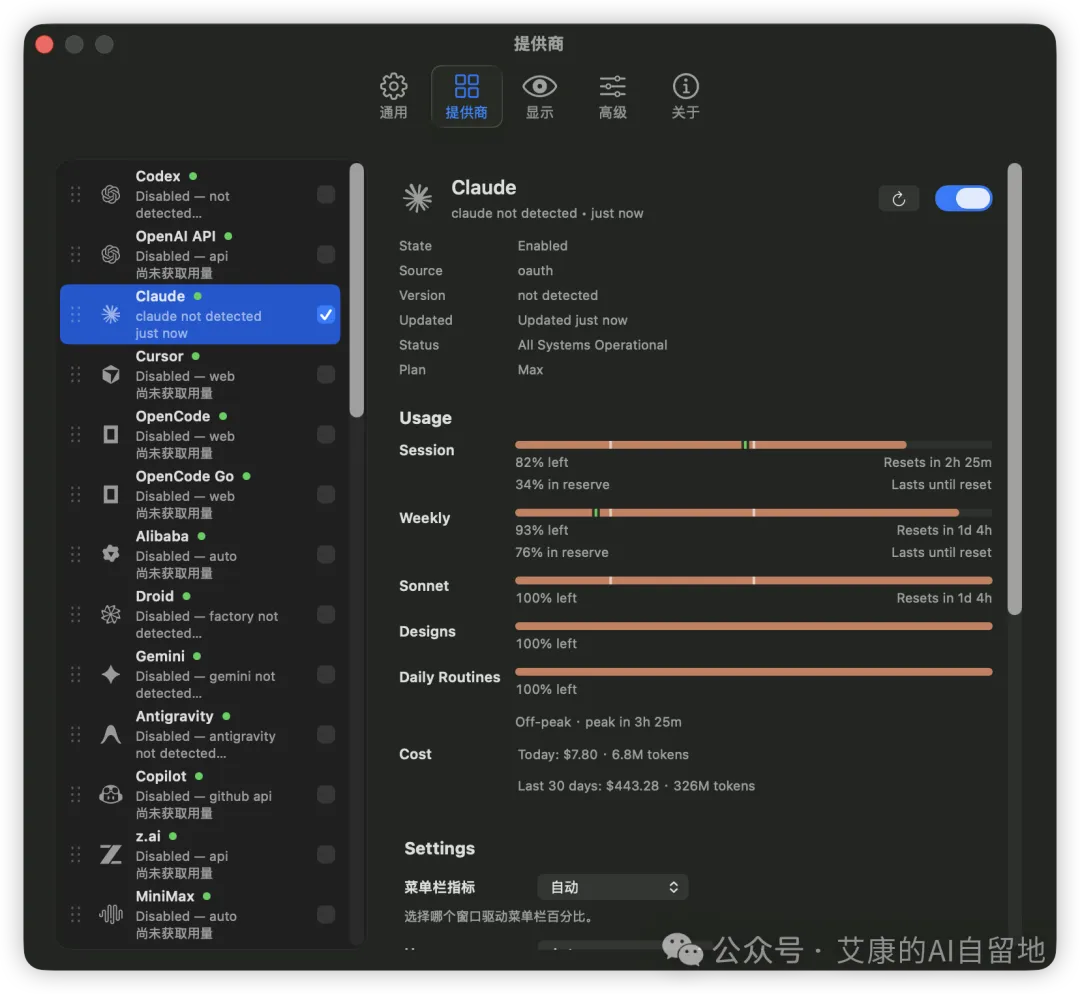1080x994 pixels.
Task: Click the Copilot robot icon
Action: tap(111, 794)
